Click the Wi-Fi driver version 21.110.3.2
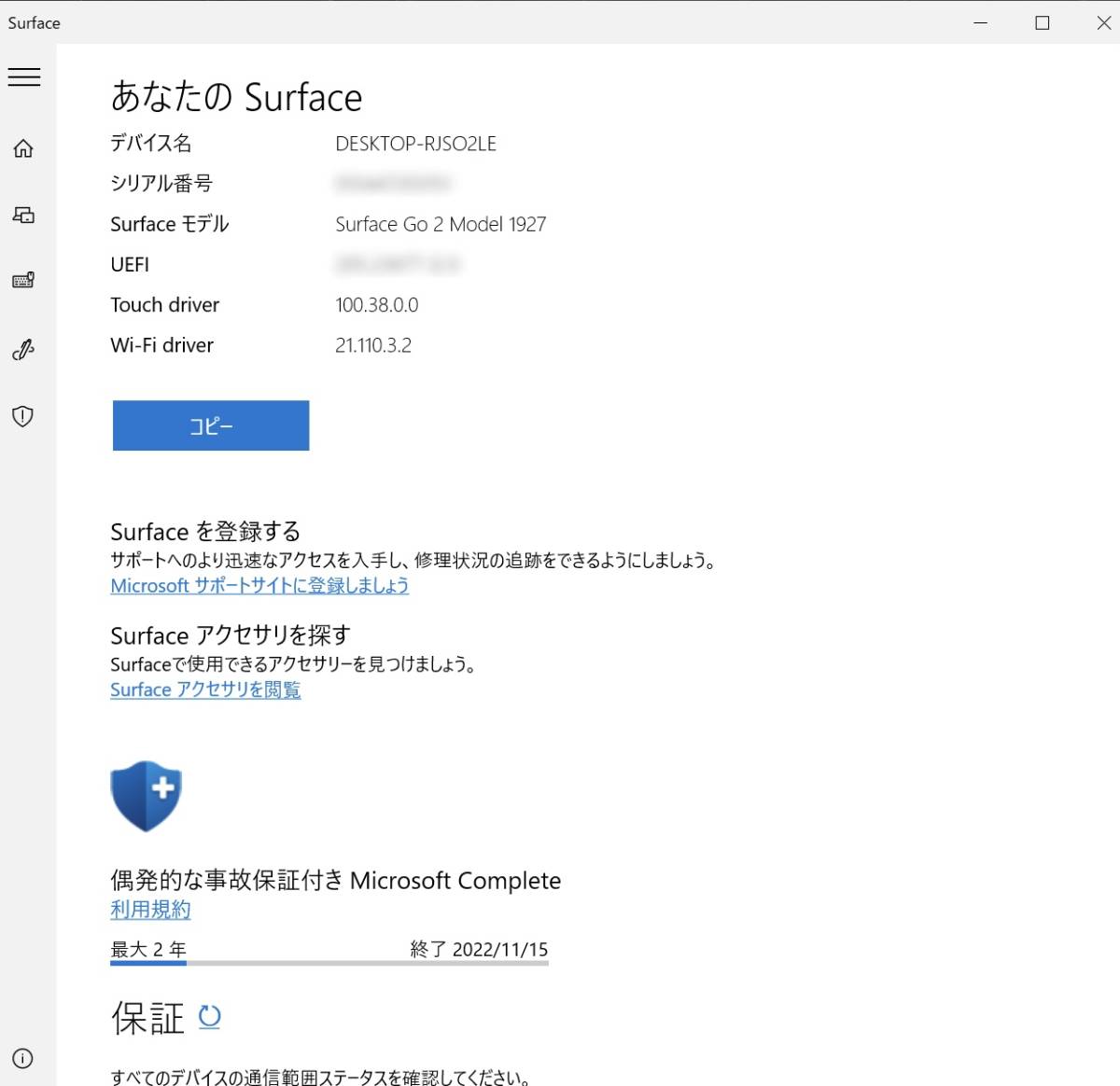This screenshot has height=1086, width=1120. 372,345
